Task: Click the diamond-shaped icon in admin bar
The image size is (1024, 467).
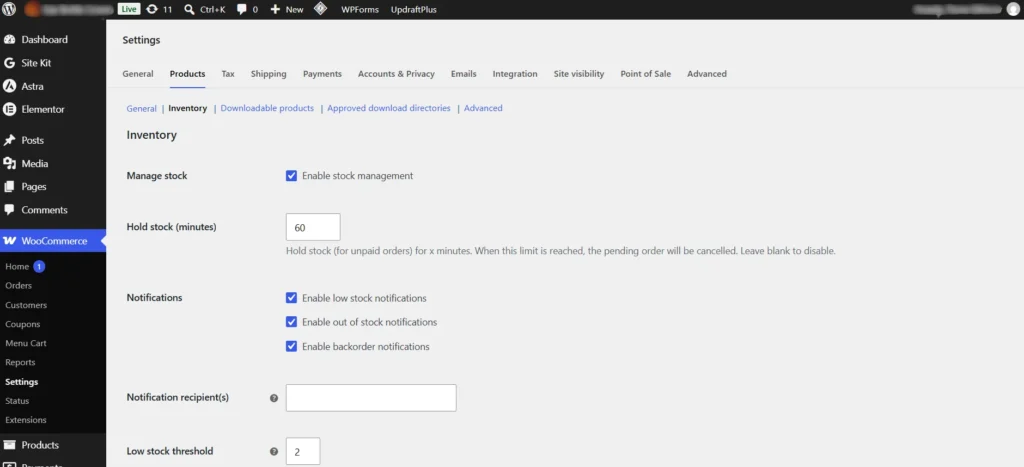Action: tap(320, 9)
